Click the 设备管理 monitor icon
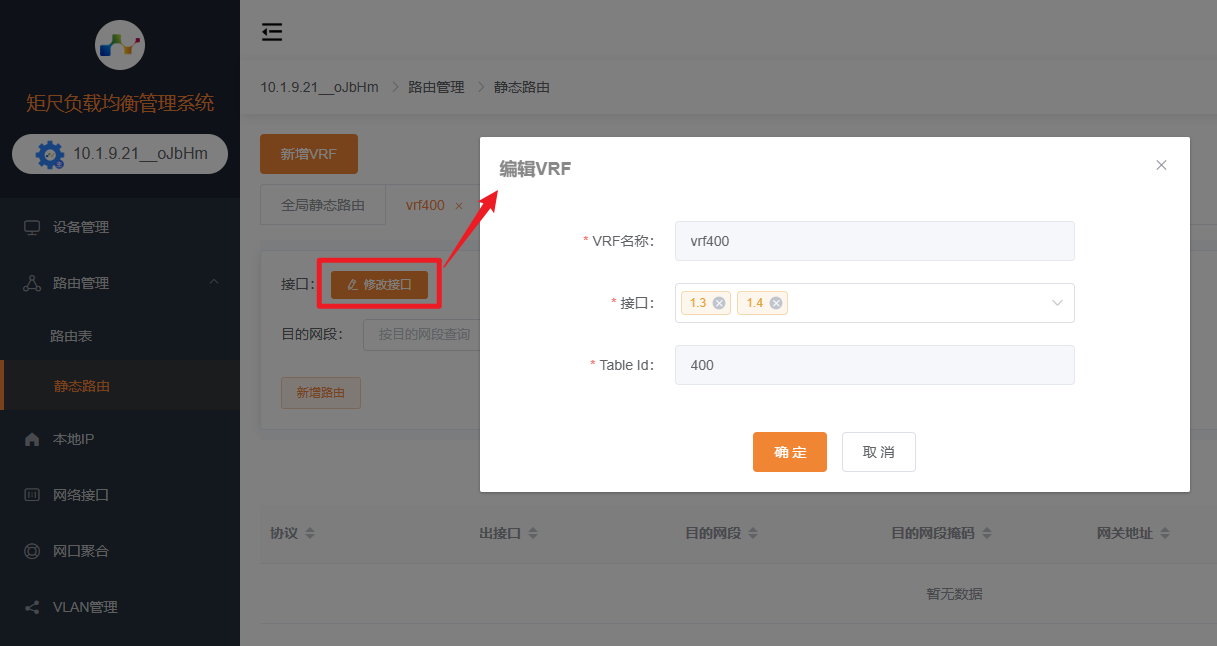The height and width of the screenshot is (646, 1217). coord(32,227)
